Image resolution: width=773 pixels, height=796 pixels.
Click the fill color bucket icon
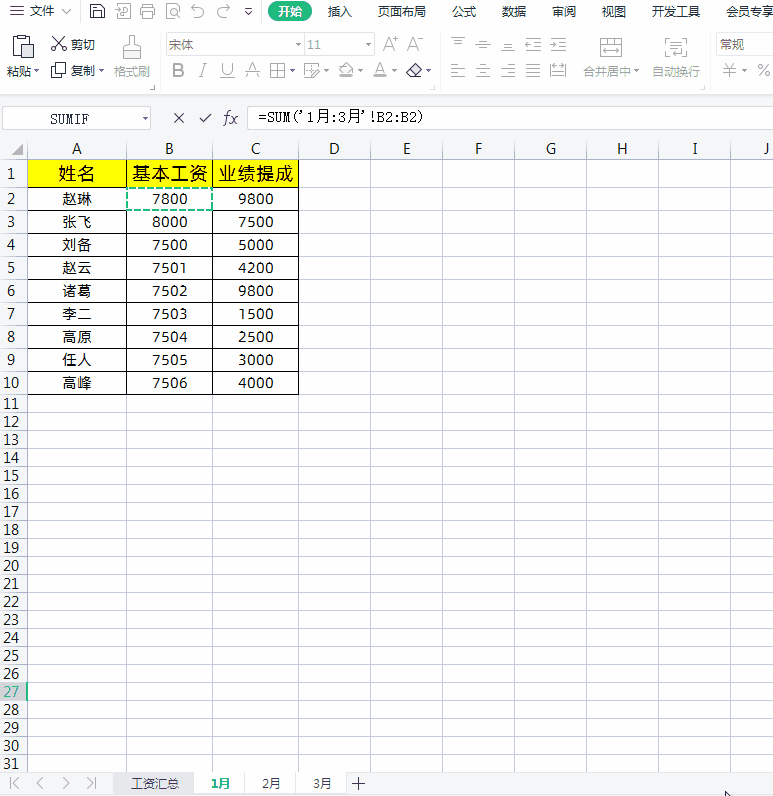pyautogui.click(x=346, y=70)
